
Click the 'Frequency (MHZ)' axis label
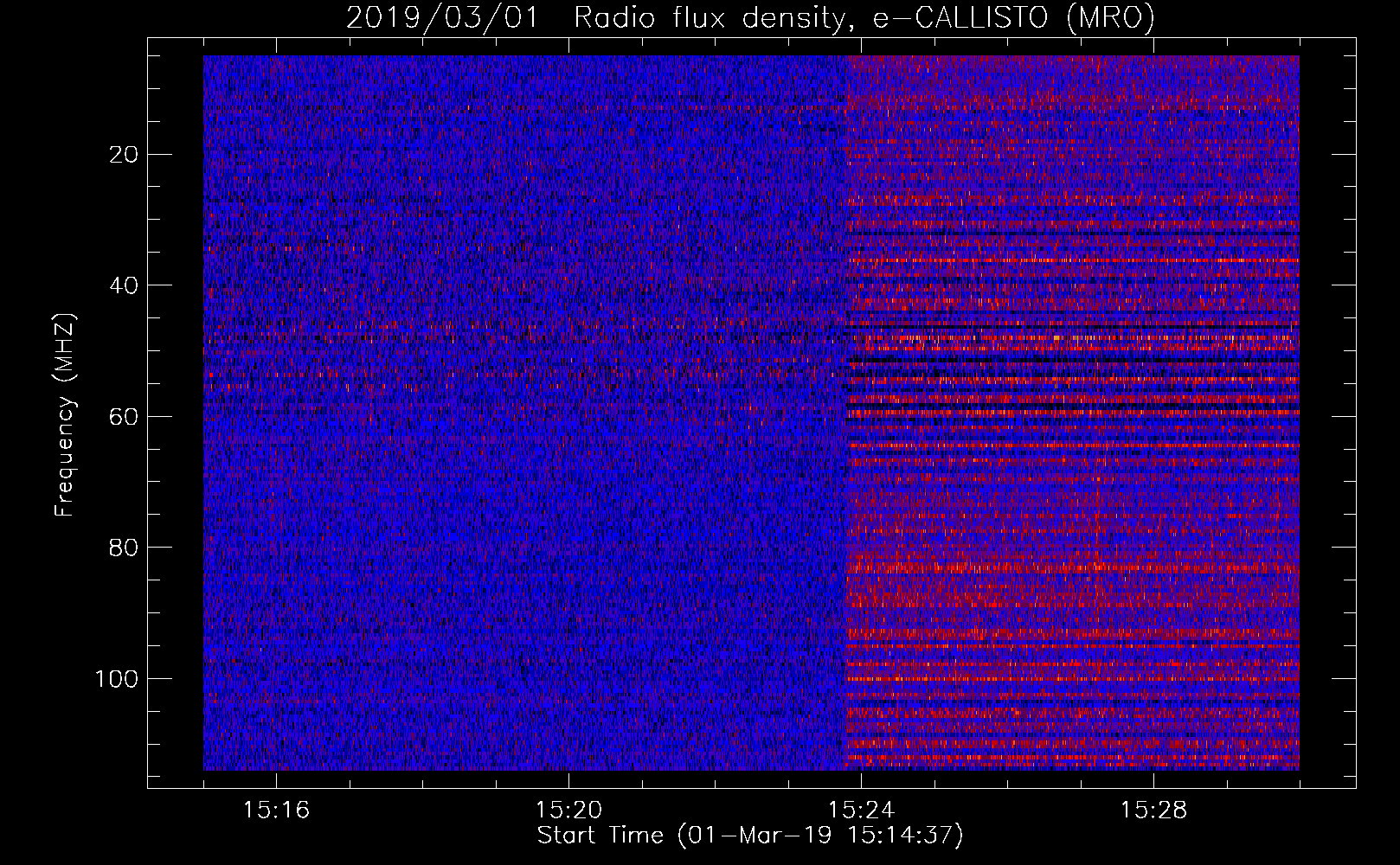(x=66, y=414)
